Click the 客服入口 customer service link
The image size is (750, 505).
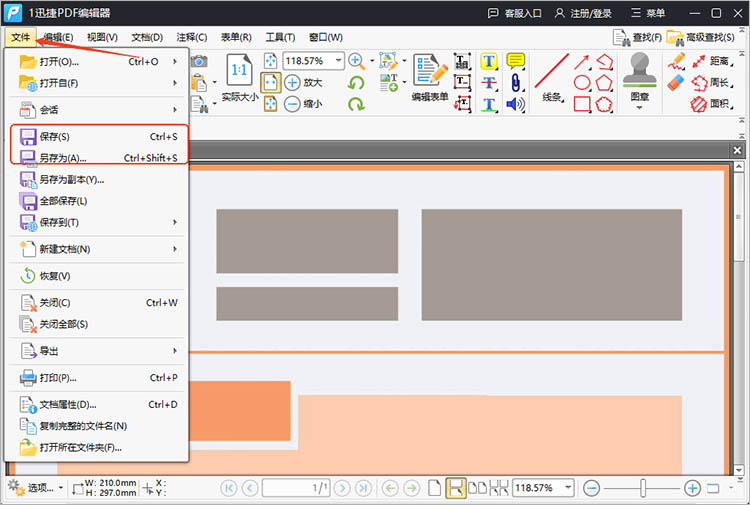515,13
